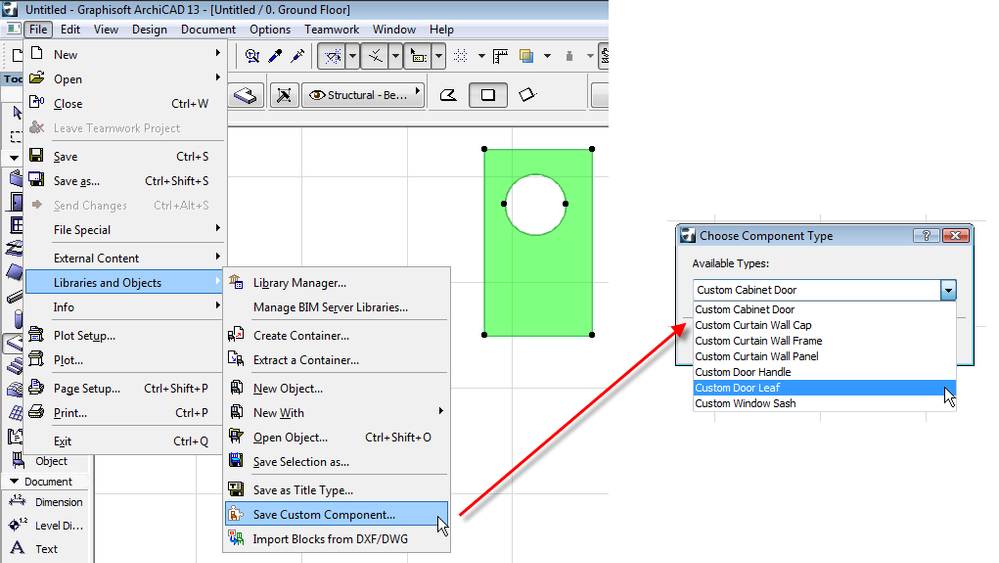Choose Save as... from the File menu
999x563 pixels.
(x=126, y=181)
